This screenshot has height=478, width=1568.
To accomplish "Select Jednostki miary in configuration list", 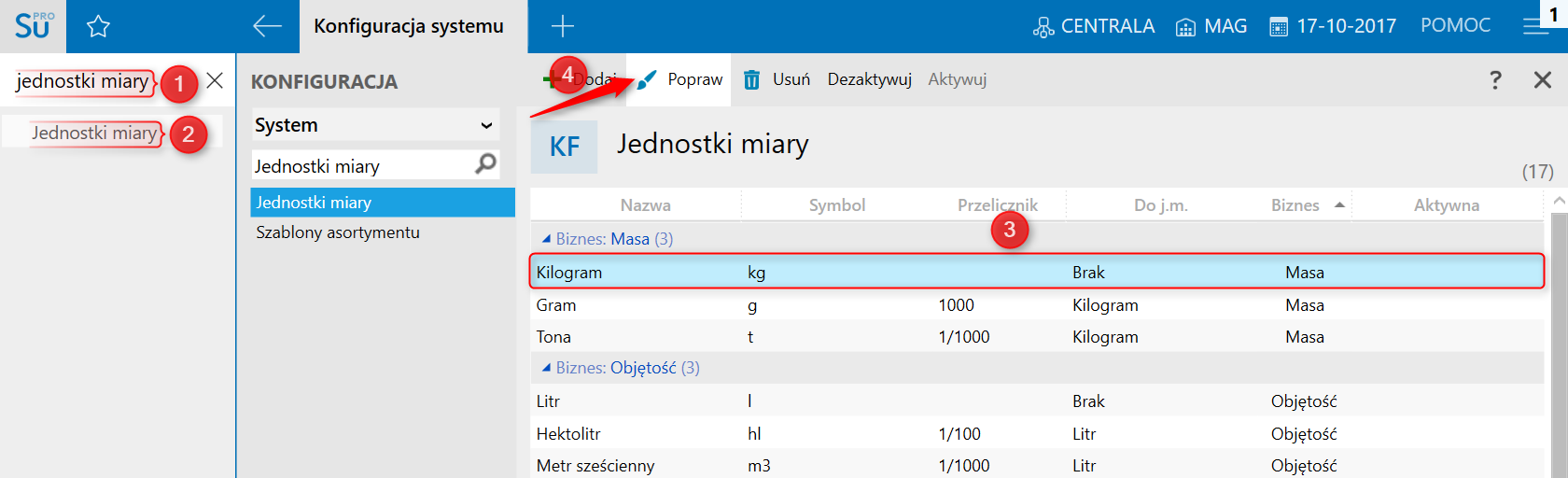I will point(383,203).
